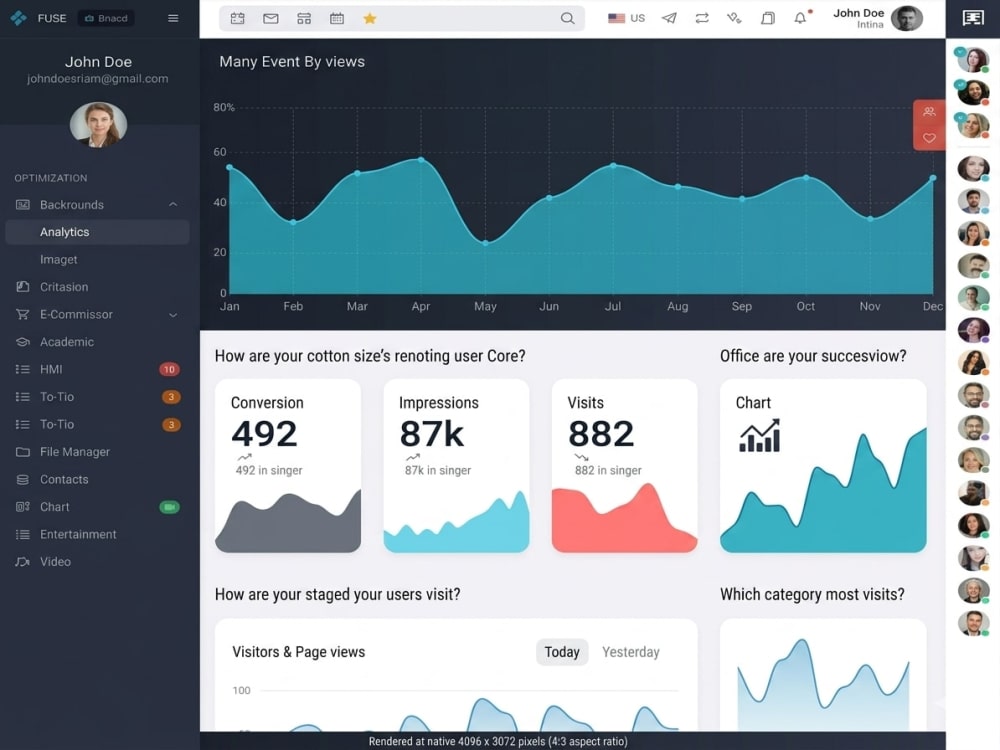
Task: Open the notifications bell
Action: point(800,18)
